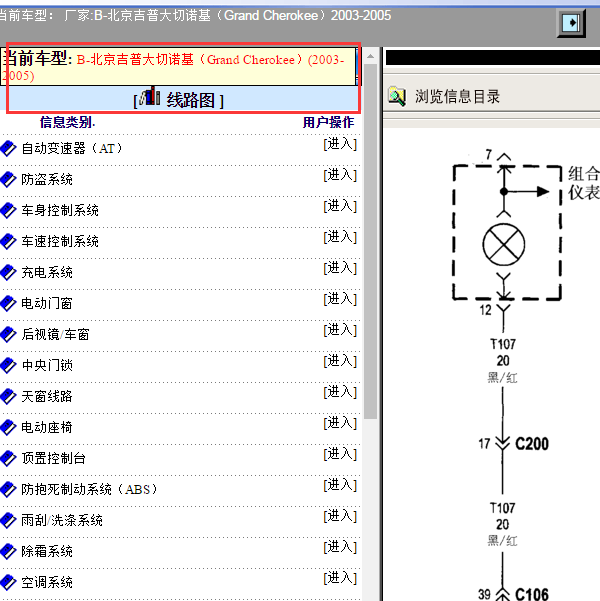The image size is (600, 601).
Task: Click the book icon beside 空调系统
Action: 8,583
